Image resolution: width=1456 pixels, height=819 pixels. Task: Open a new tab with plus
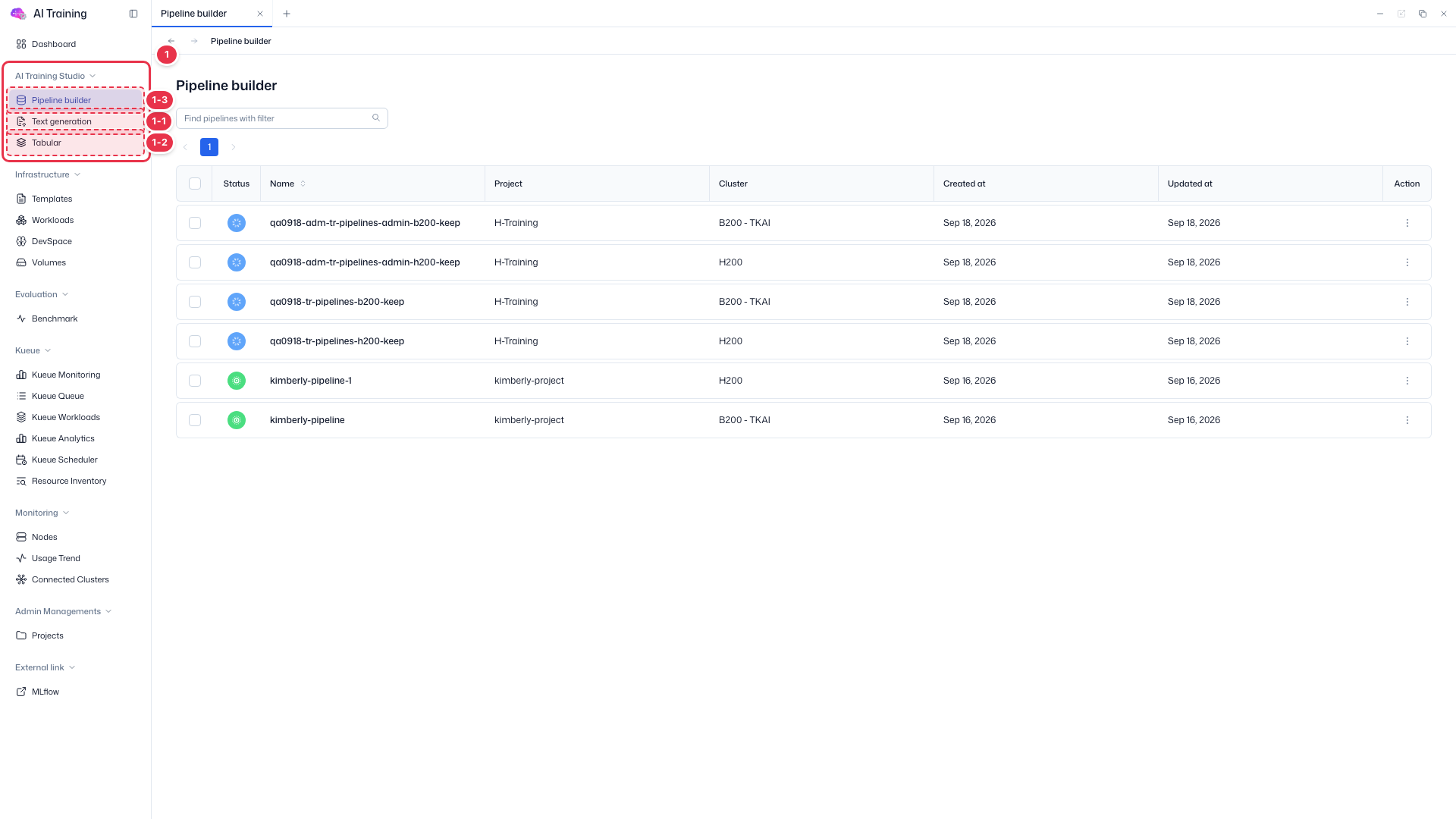point(287,14)
